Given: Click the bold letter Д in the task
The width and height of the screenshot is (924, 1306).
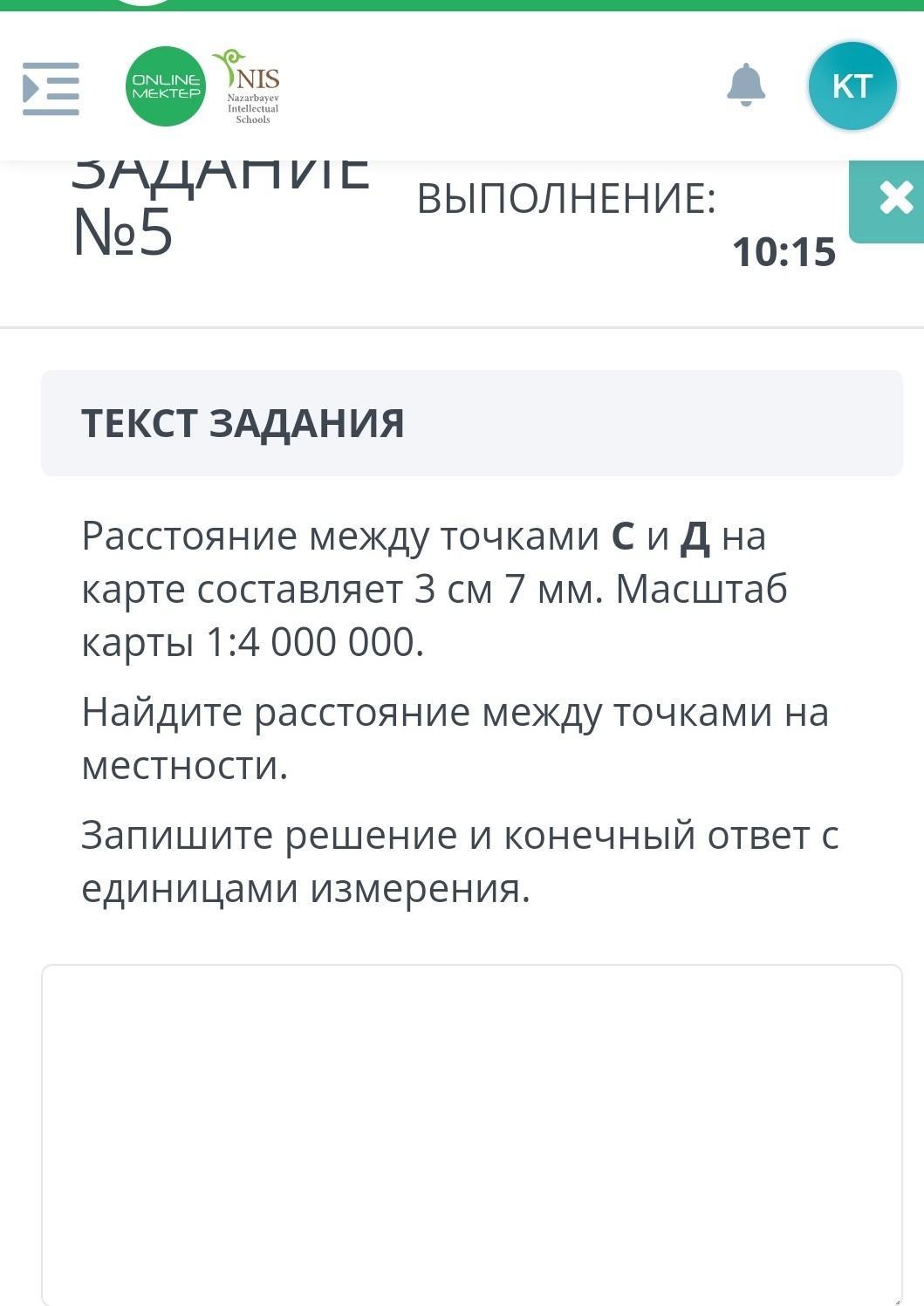Looking at the screenshot, I should pos(695,537).
